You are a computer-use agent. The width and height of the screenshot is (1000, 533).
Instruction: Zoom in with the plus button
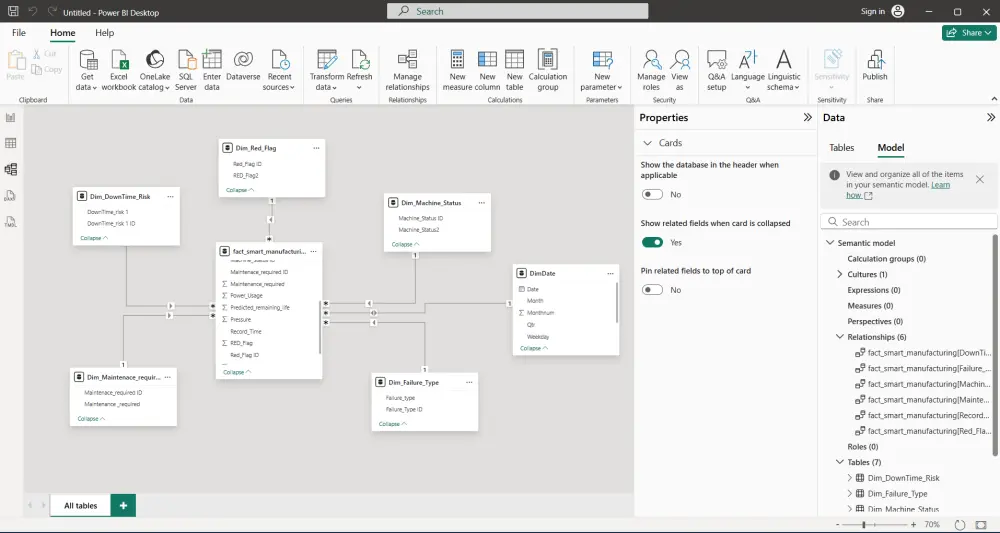point(914,525)
